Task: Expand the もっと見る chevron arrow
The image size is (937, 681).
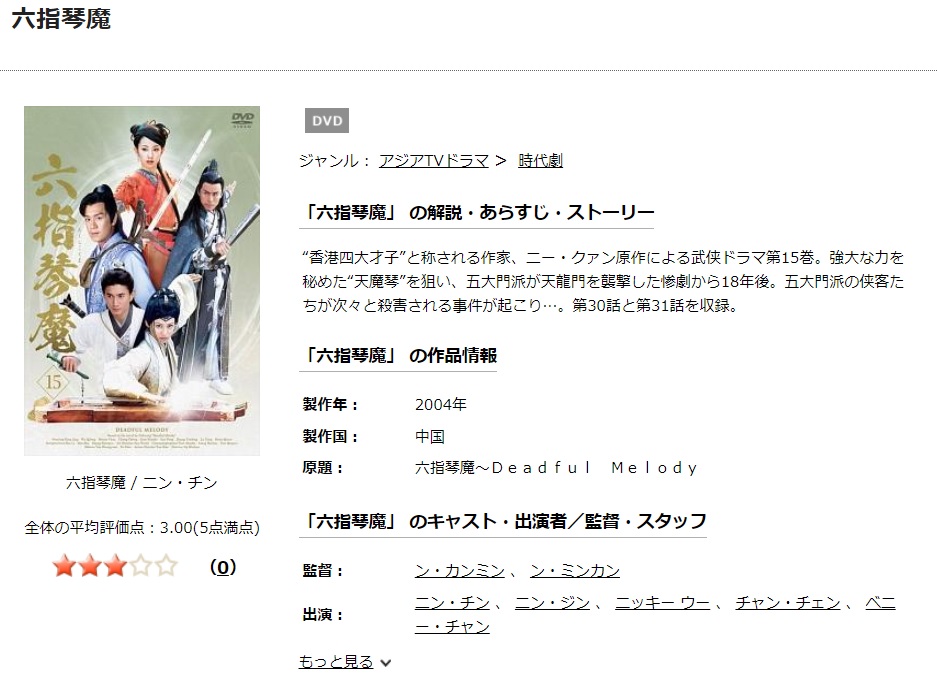Action: click(386, 662)
